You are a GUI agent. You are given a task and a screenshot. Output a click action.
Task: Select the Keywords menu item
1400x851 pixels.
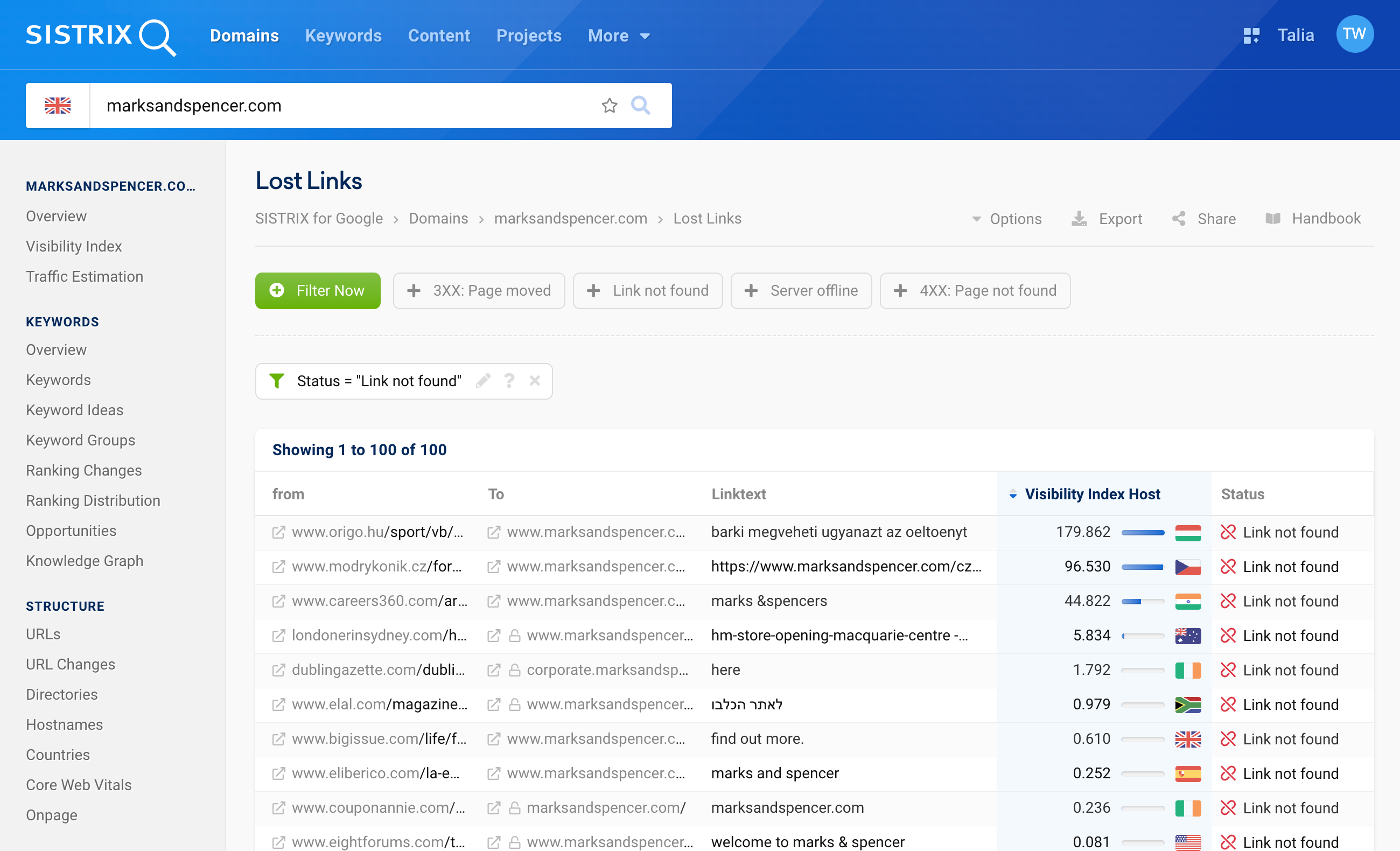coord(343,35)
